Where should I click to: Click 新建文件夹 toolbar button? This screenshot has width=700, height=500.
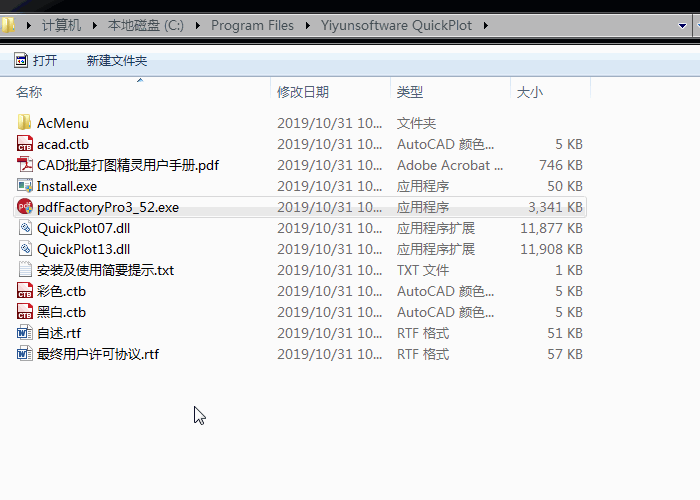(117, 60)
